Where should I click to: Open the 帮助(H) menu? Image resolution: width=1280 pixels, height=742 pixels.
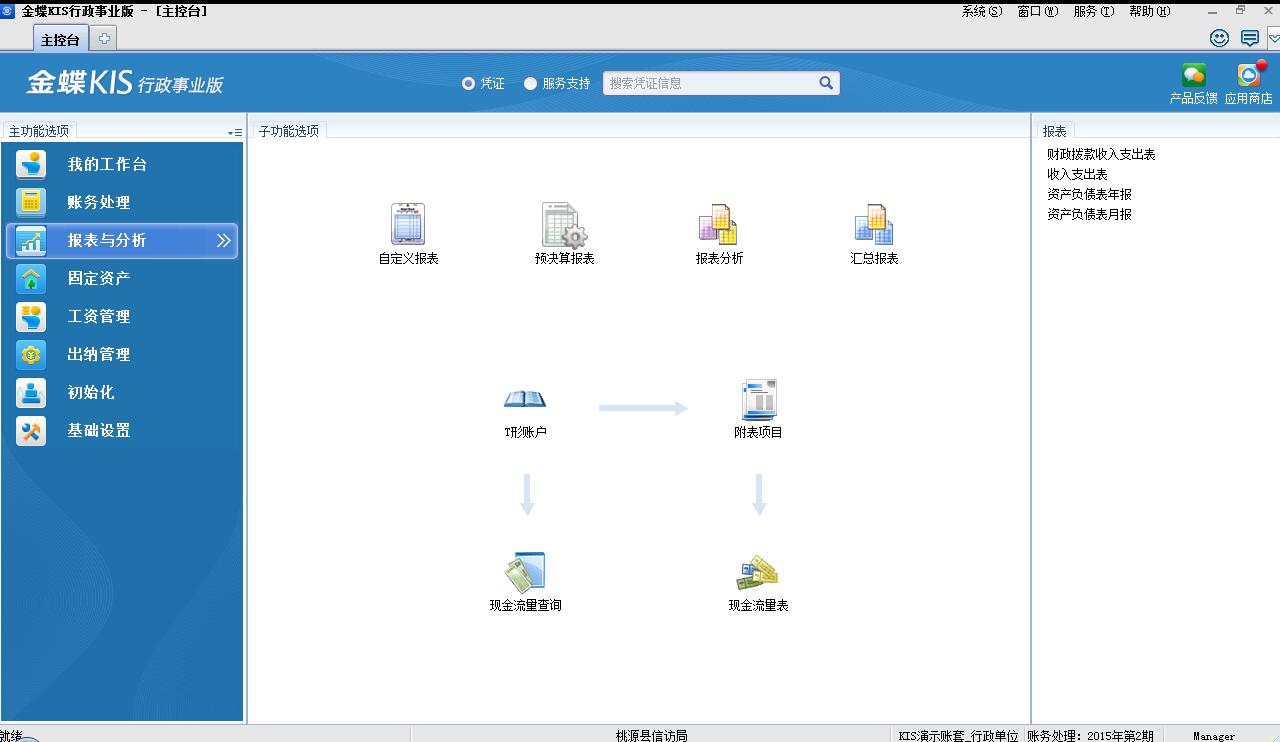pos(1149,11)
